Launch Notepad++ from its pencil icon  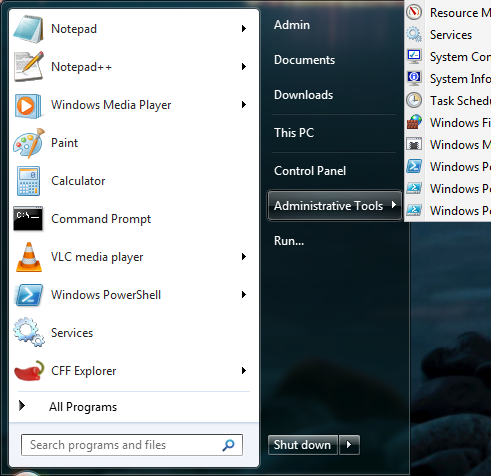pos(28,67)
